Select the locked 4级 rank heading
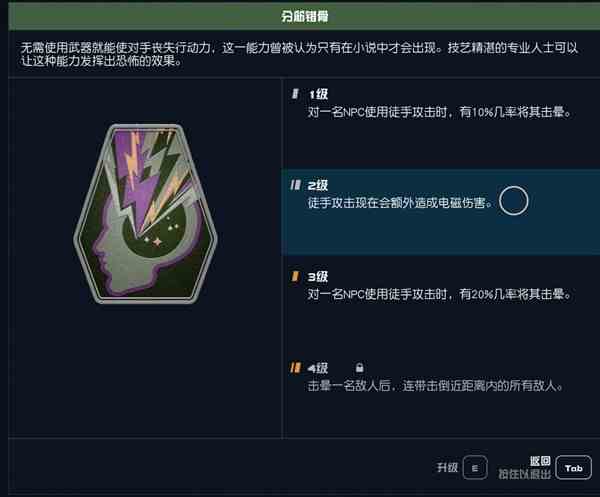Screen dimensions: 600x497 (x=318, y=368)
